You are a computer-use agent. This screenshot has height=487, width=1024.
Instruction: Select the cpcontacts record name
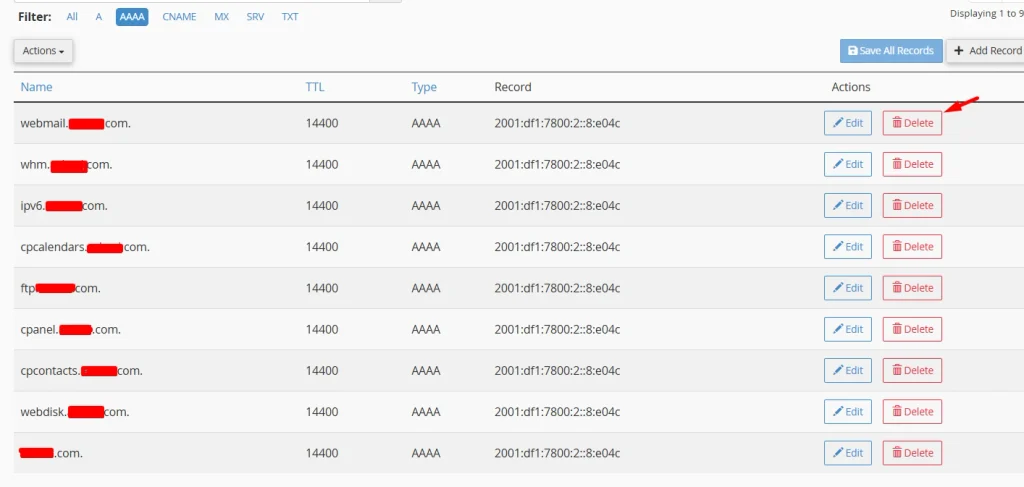pos(81,370)
